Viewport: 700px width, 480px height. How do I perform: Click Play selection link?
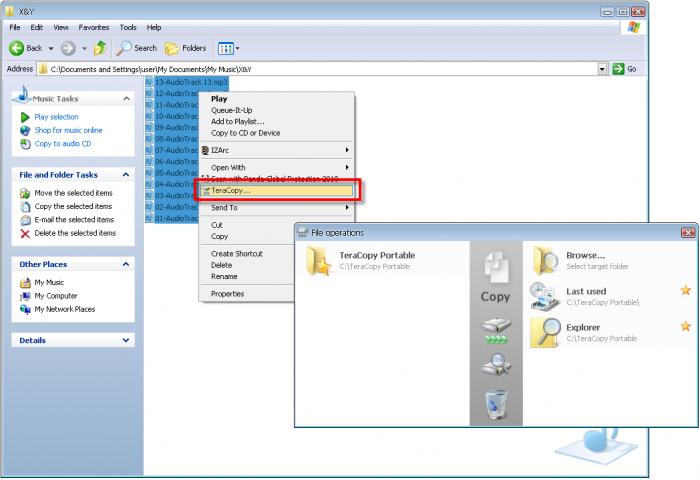tap(56, 117)
